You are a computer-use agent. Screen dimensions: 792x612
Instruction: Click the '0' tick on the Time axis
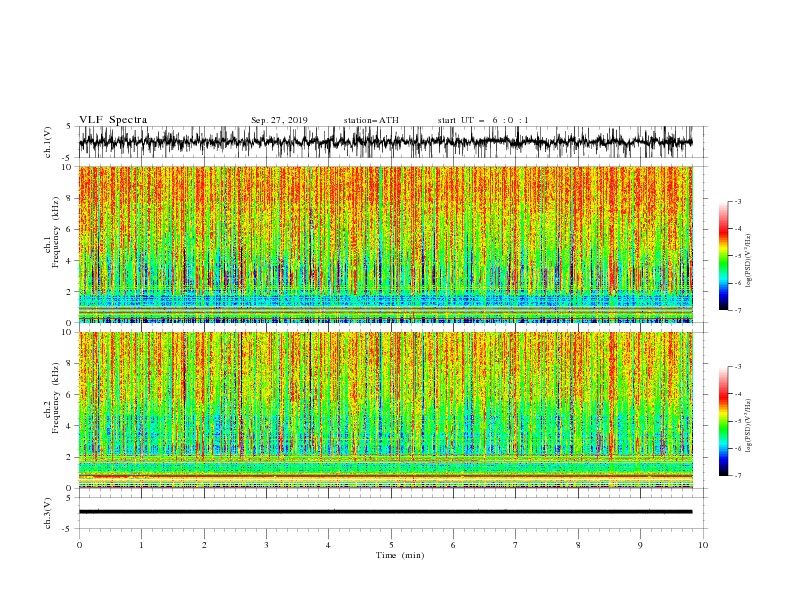79,545
